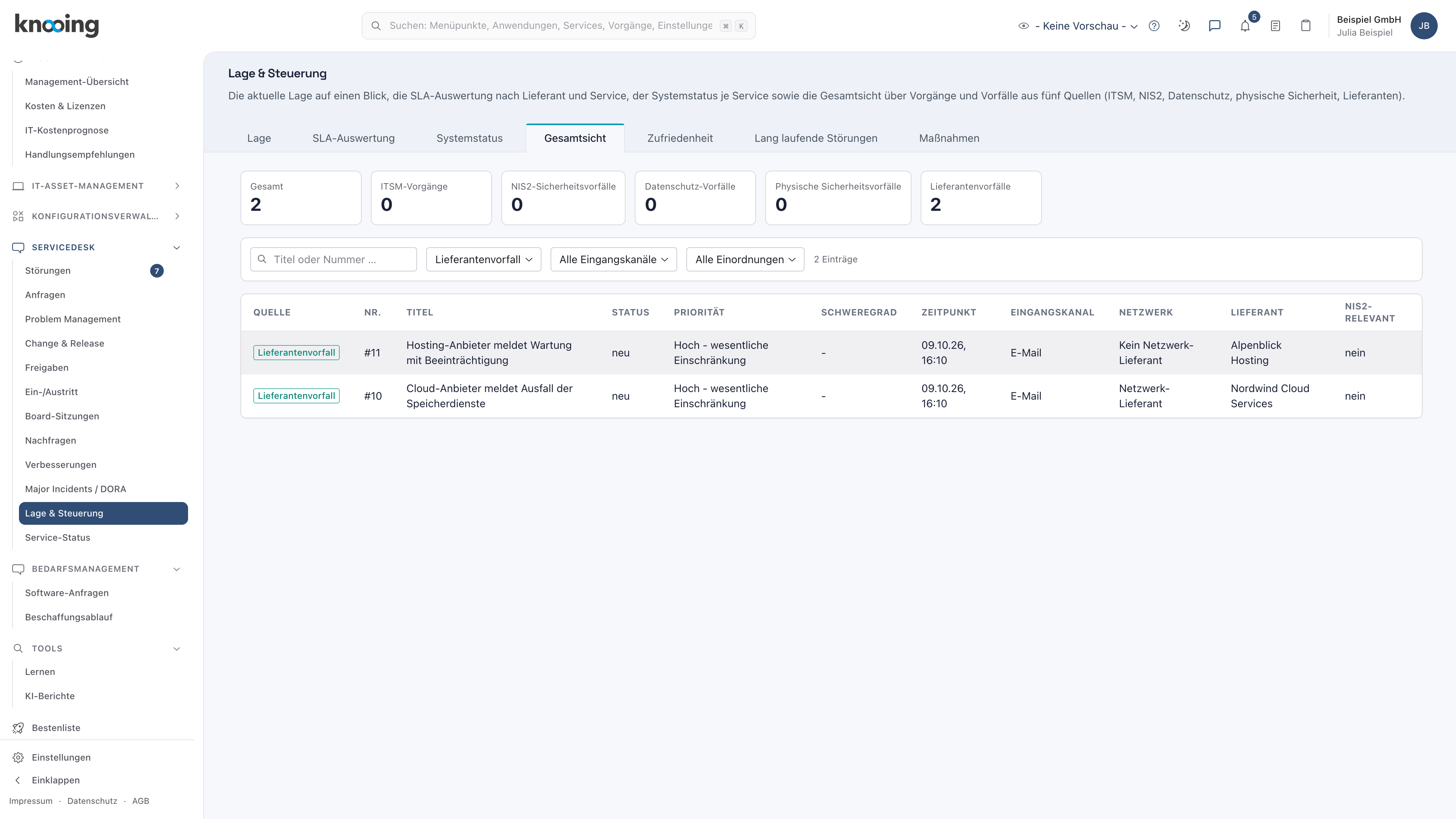Open row 'Hosting-Anbieter meldet Wartung mit Beeinträchtigung'
The image size is (1456, 819).
pos(831,353)
